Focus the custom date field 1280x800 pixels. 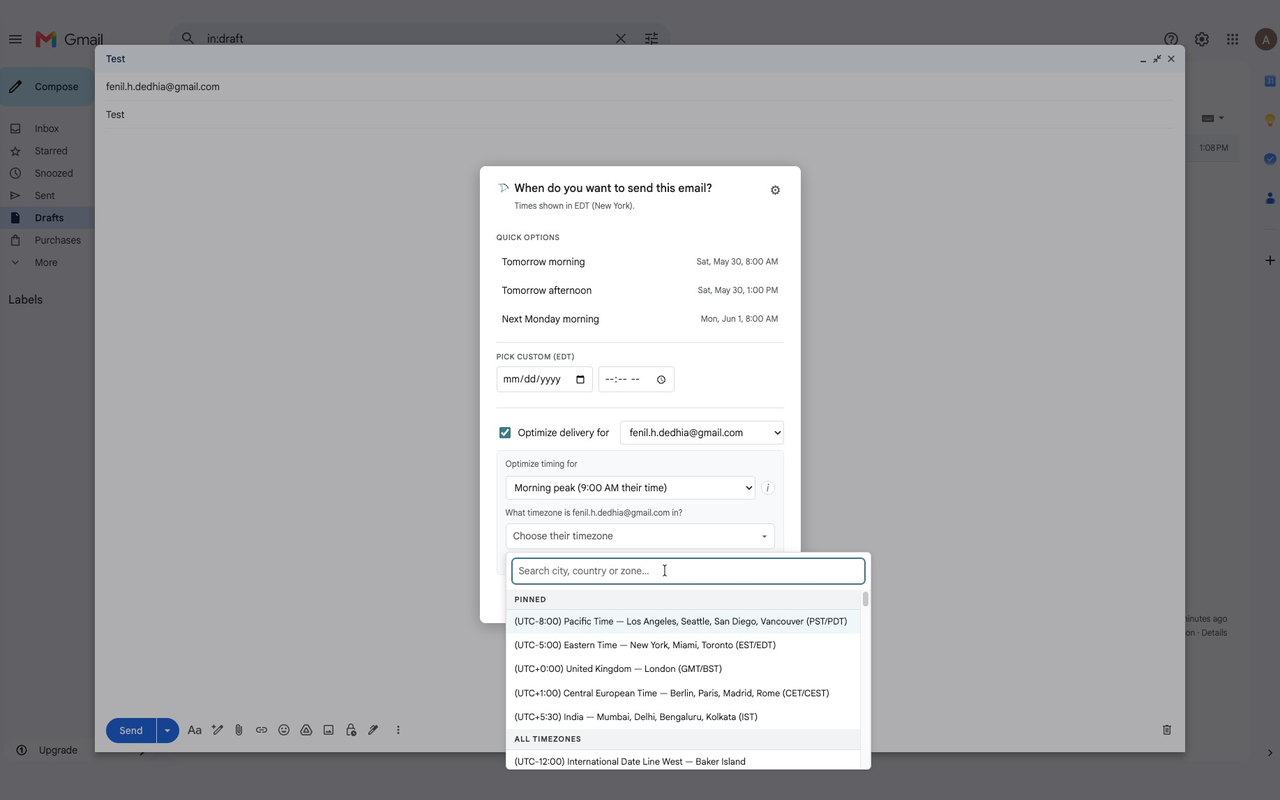tap(544, 380)
